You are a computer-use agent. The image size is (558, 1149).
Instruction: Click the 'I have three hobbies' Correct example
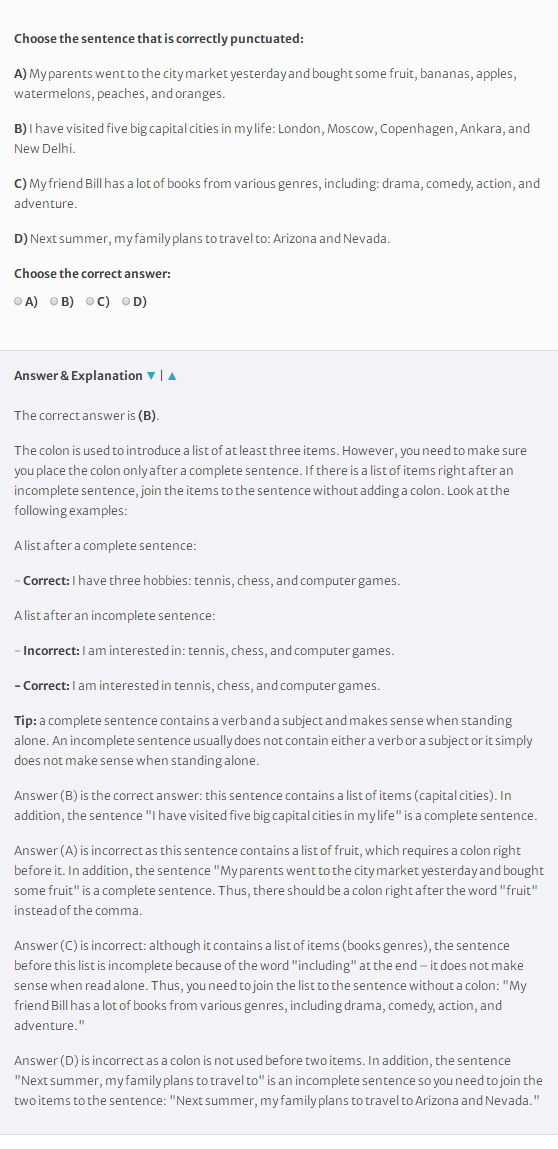208,581
